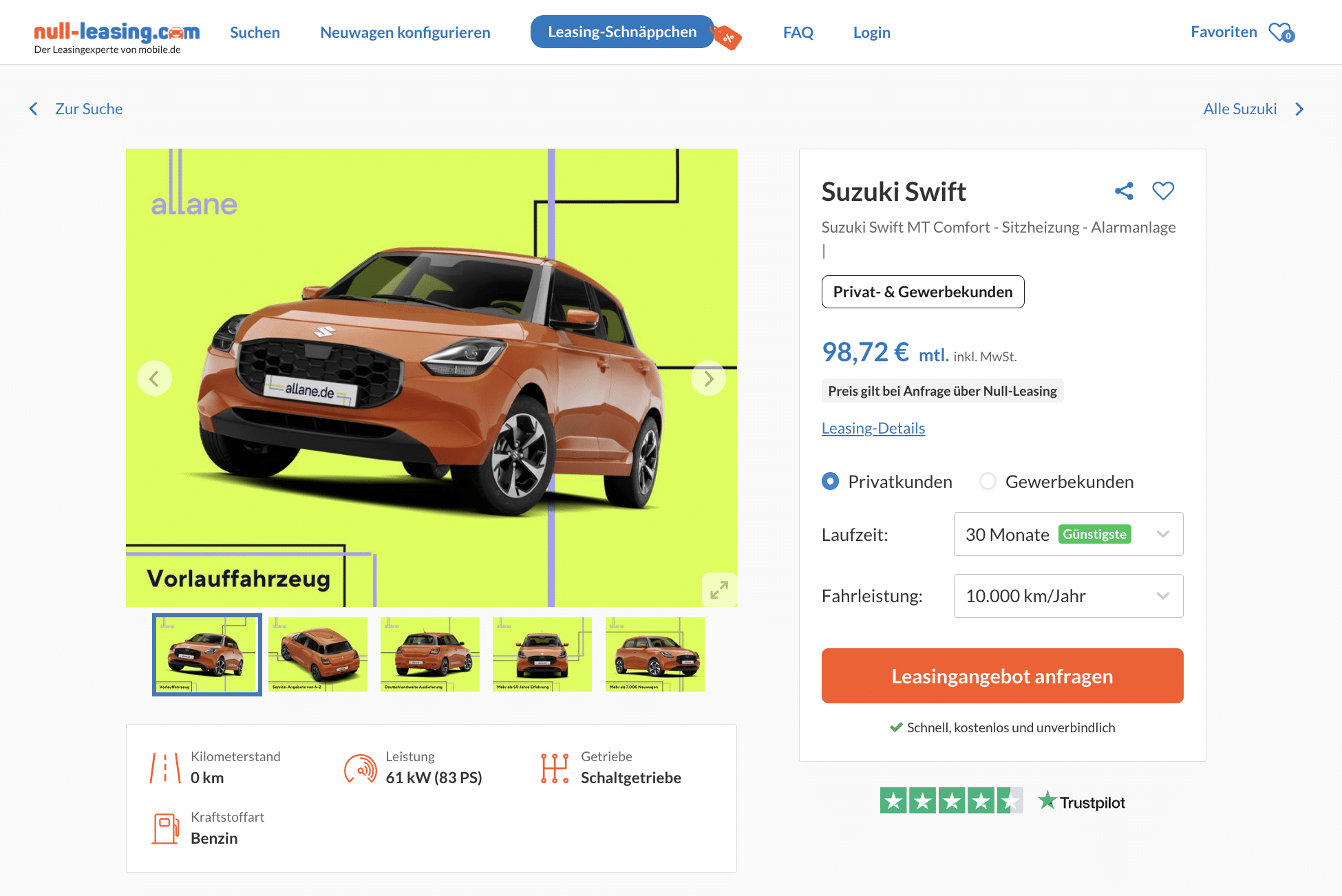1342x896 pixels.
Task: Open the FAQ page
Action: [798, 32]
